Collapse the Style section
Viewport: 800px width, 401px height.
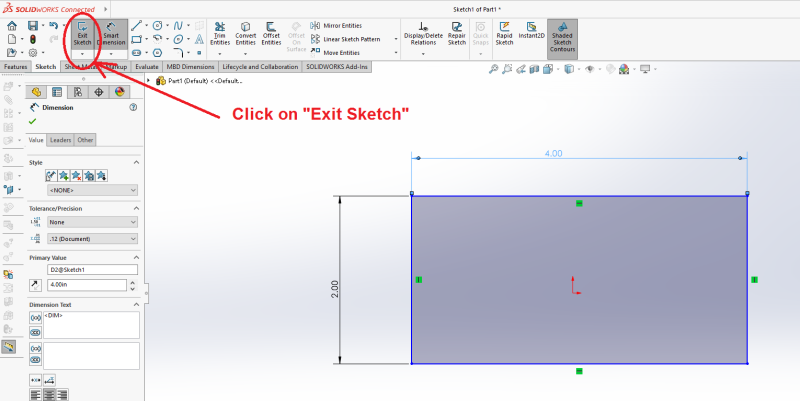point(136,162)
